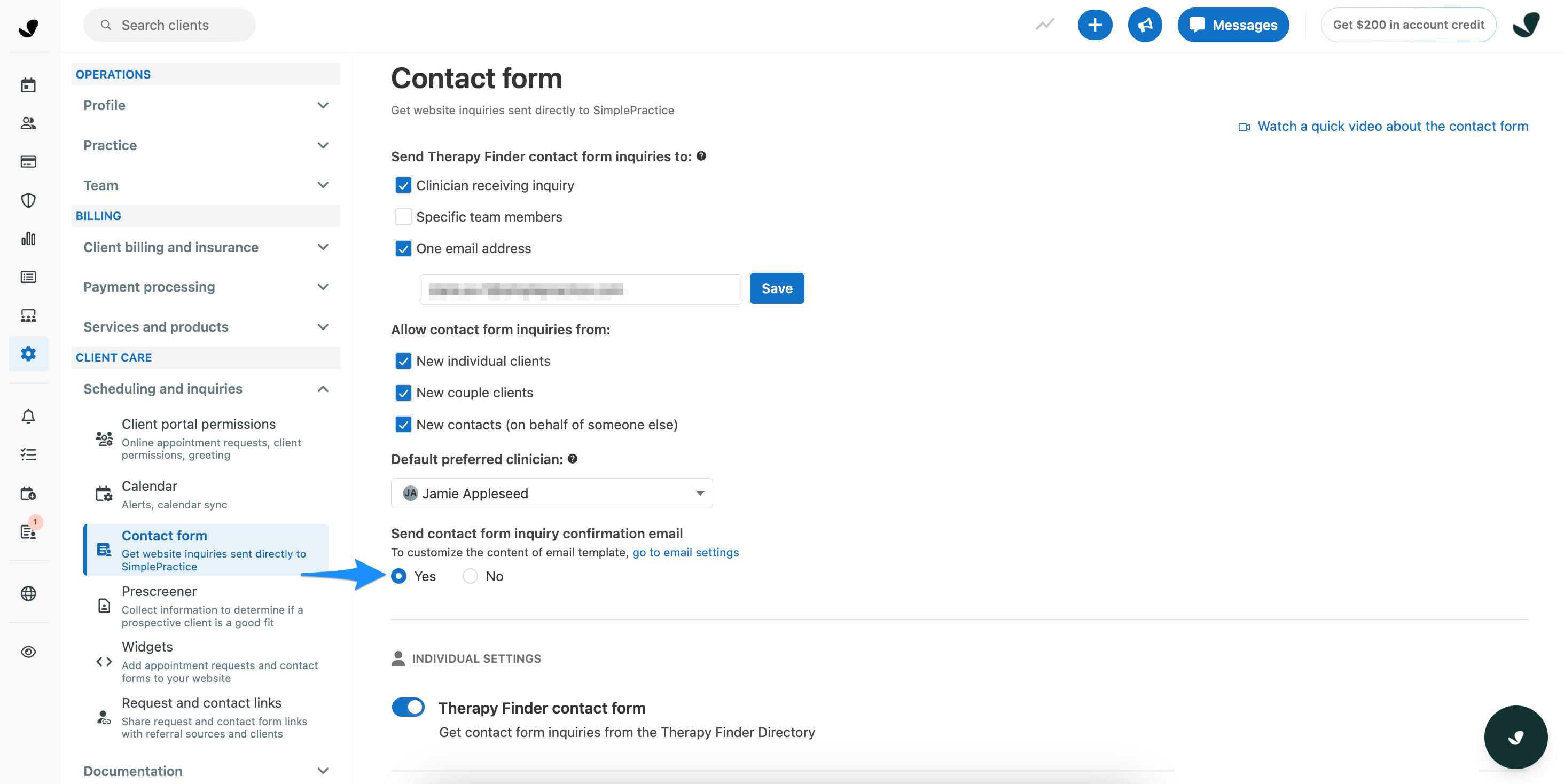The height and width of the screenshot is (784, 1564).
Task: Open the calendar icon in left rail
Action: 28,85
